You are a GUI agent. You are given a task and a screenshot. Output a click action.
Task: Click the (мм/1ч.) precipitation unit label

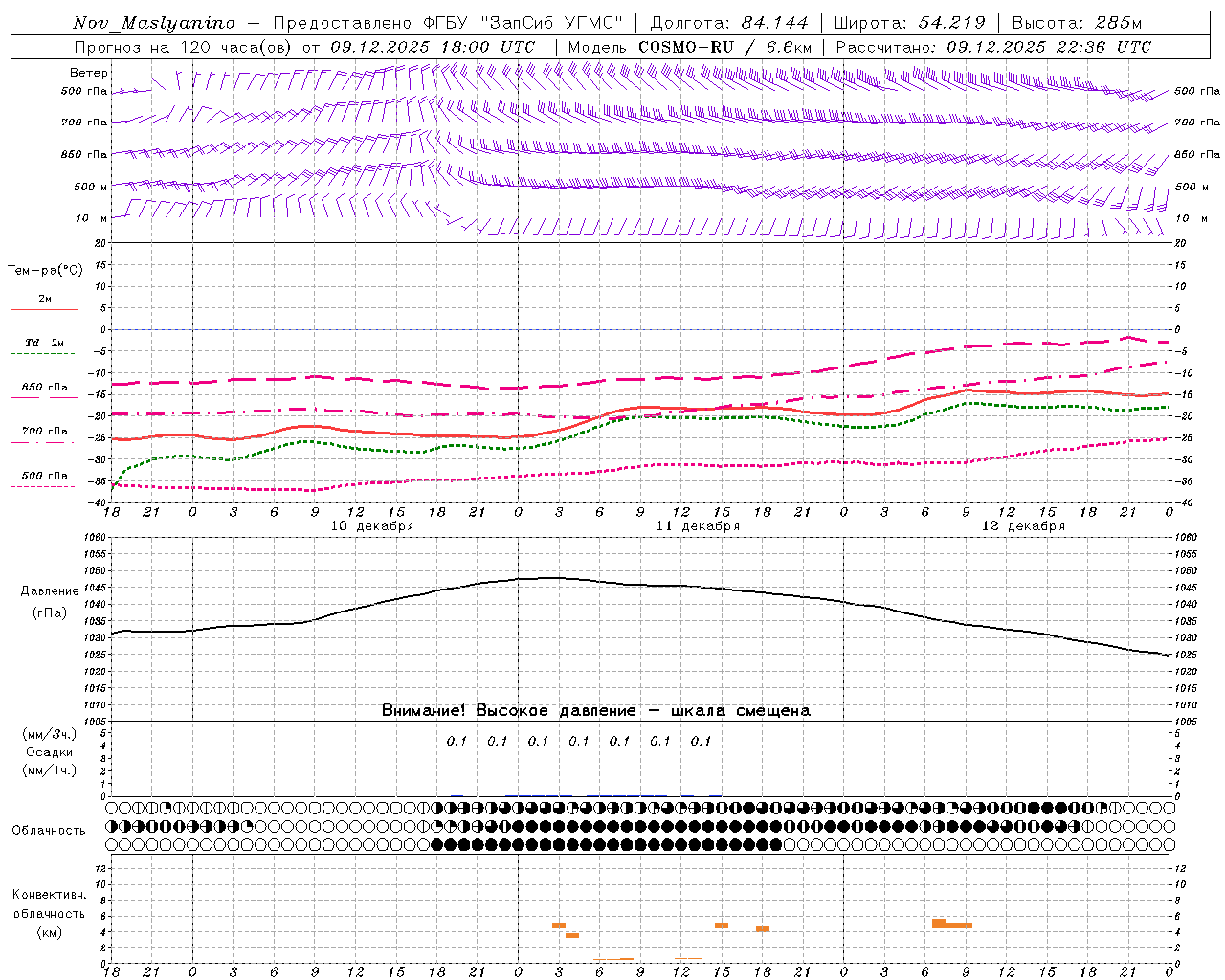click(50, 770)
